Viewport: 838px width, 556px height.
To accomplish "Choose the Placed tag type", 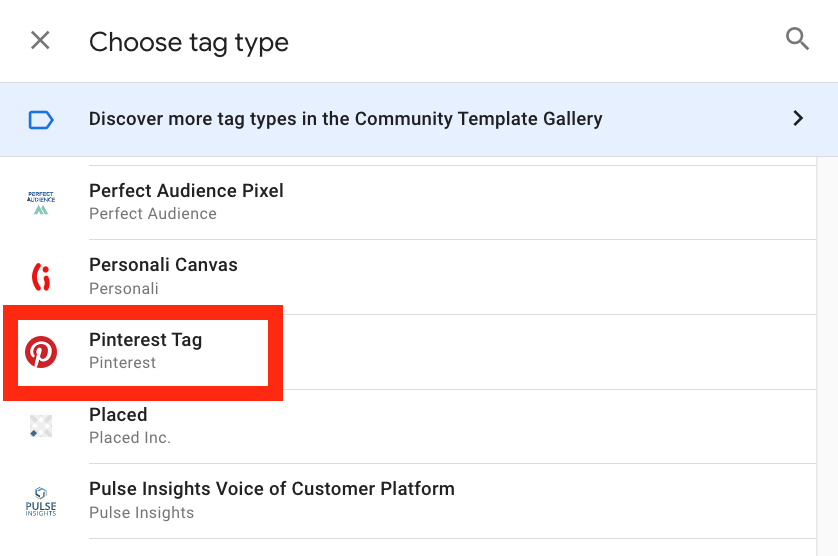I will pyautogui.click(x=118, y=415).
